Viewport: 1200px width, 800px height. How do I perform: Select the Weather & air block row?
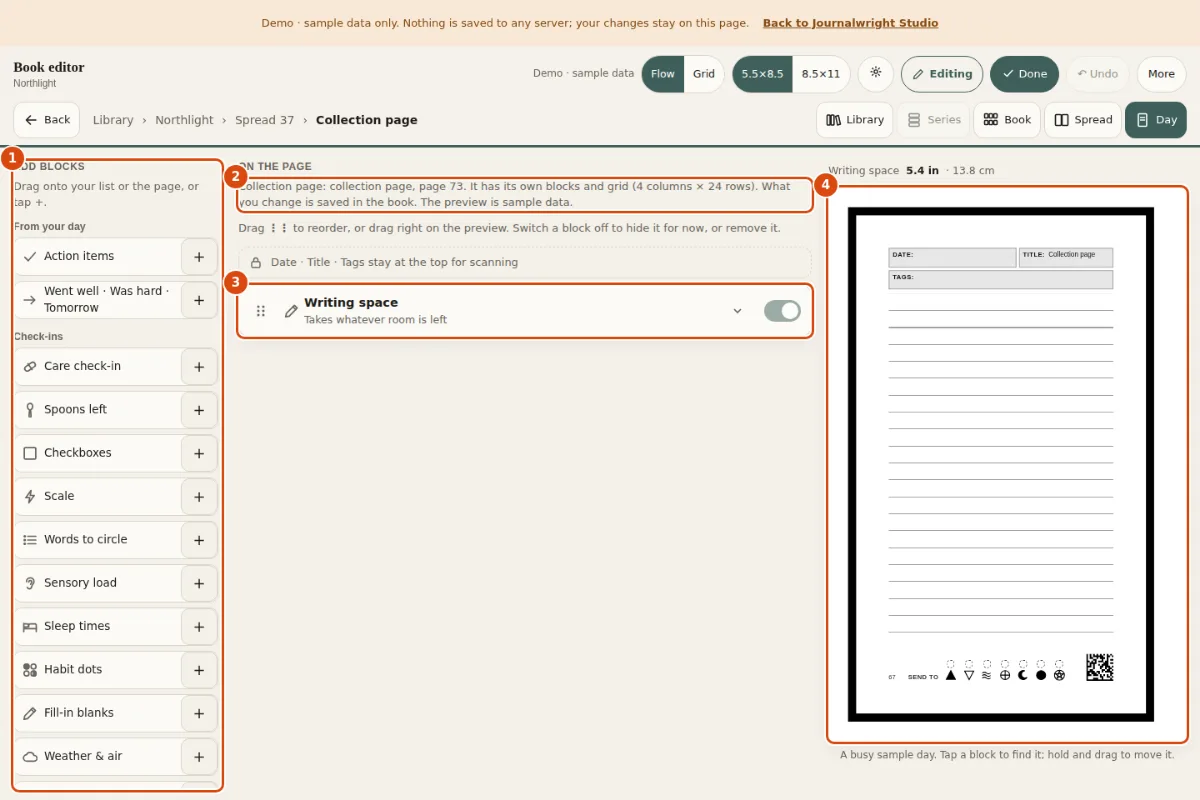(x=98, y=756)
